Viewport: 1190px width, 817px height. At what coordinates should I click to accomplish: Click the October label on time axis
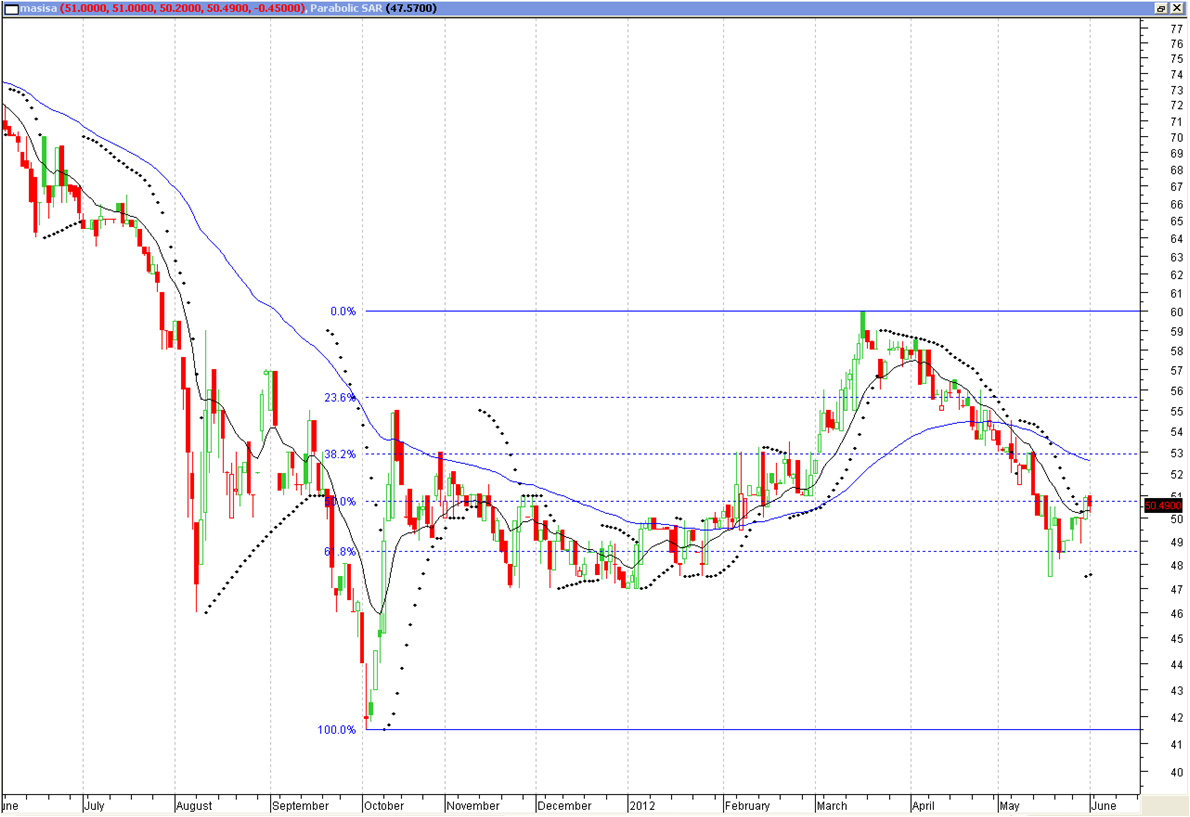pyautogui.click(x=385, y=806)
